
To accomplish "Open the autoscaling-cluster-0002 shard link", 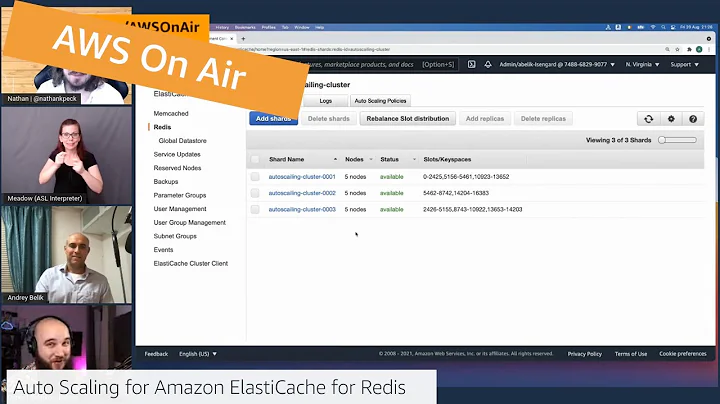I will (302, 193).
